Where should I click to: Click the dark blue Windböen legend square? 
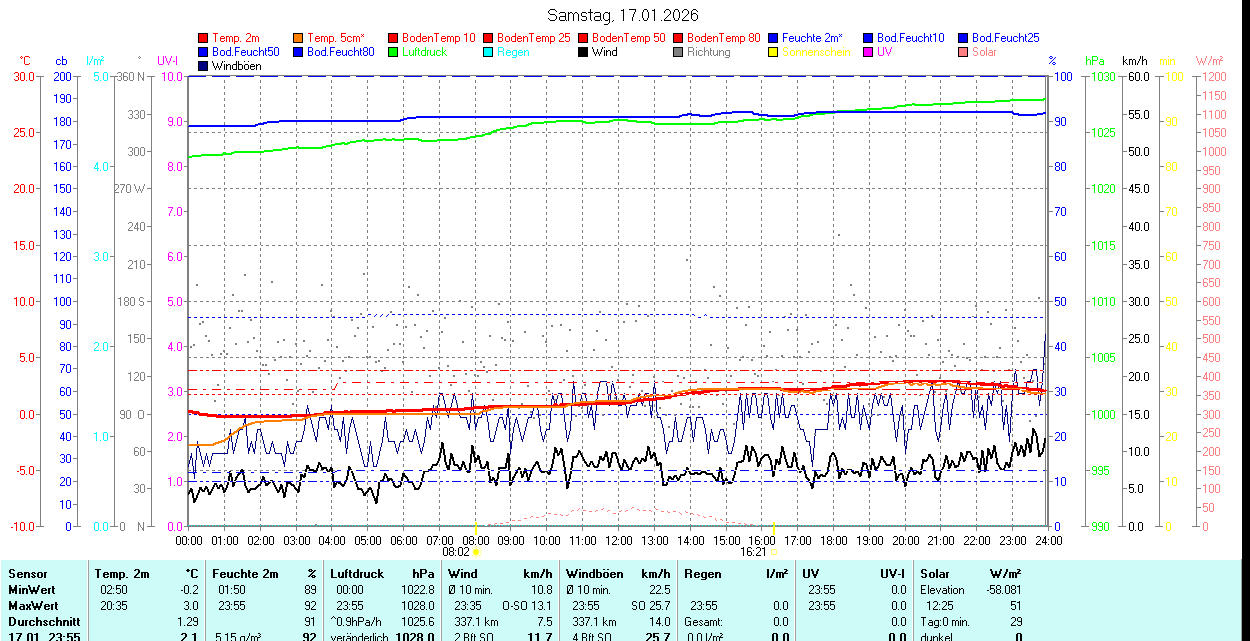click(204, 66)
